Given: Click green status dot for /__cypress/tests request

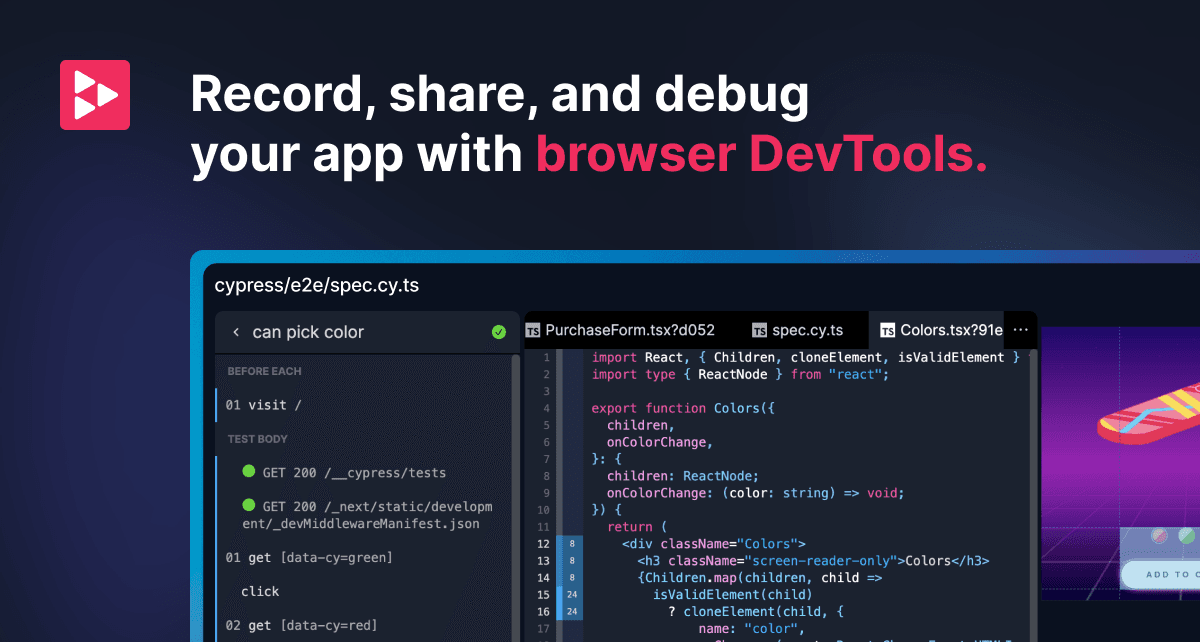Looking at the screenshot, I should [249, 472].
